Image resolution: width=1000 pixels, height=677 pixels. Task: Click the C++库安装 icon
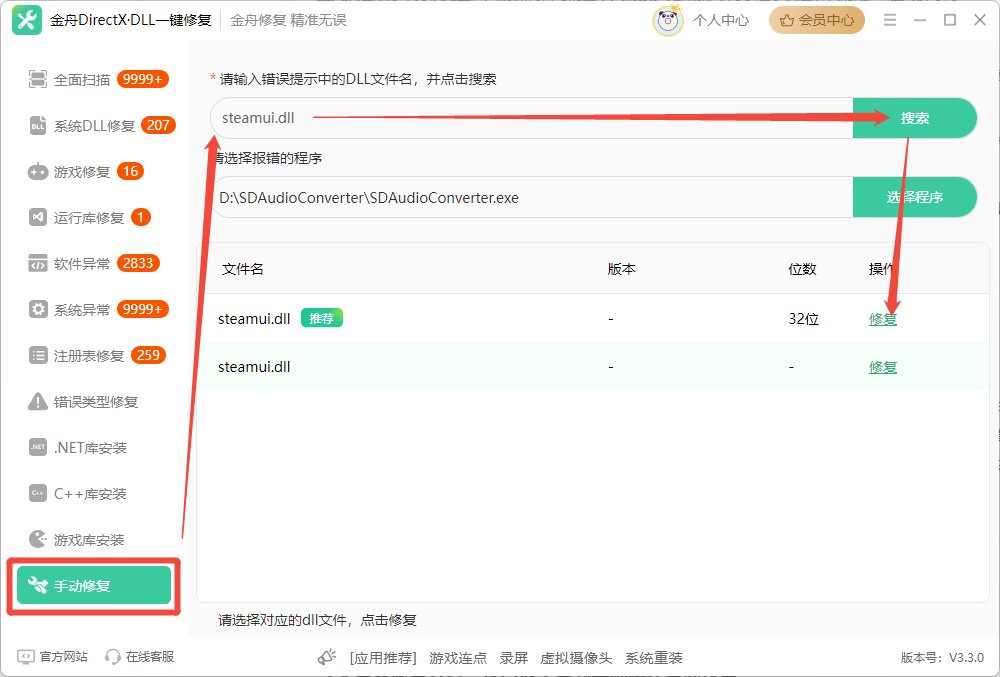click(x=38, y=493)
